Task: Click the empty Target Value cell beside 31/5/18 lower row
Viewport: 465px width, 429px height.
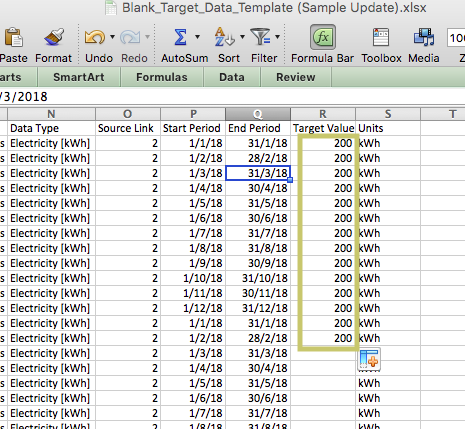Action: click(x=323, y=383)
